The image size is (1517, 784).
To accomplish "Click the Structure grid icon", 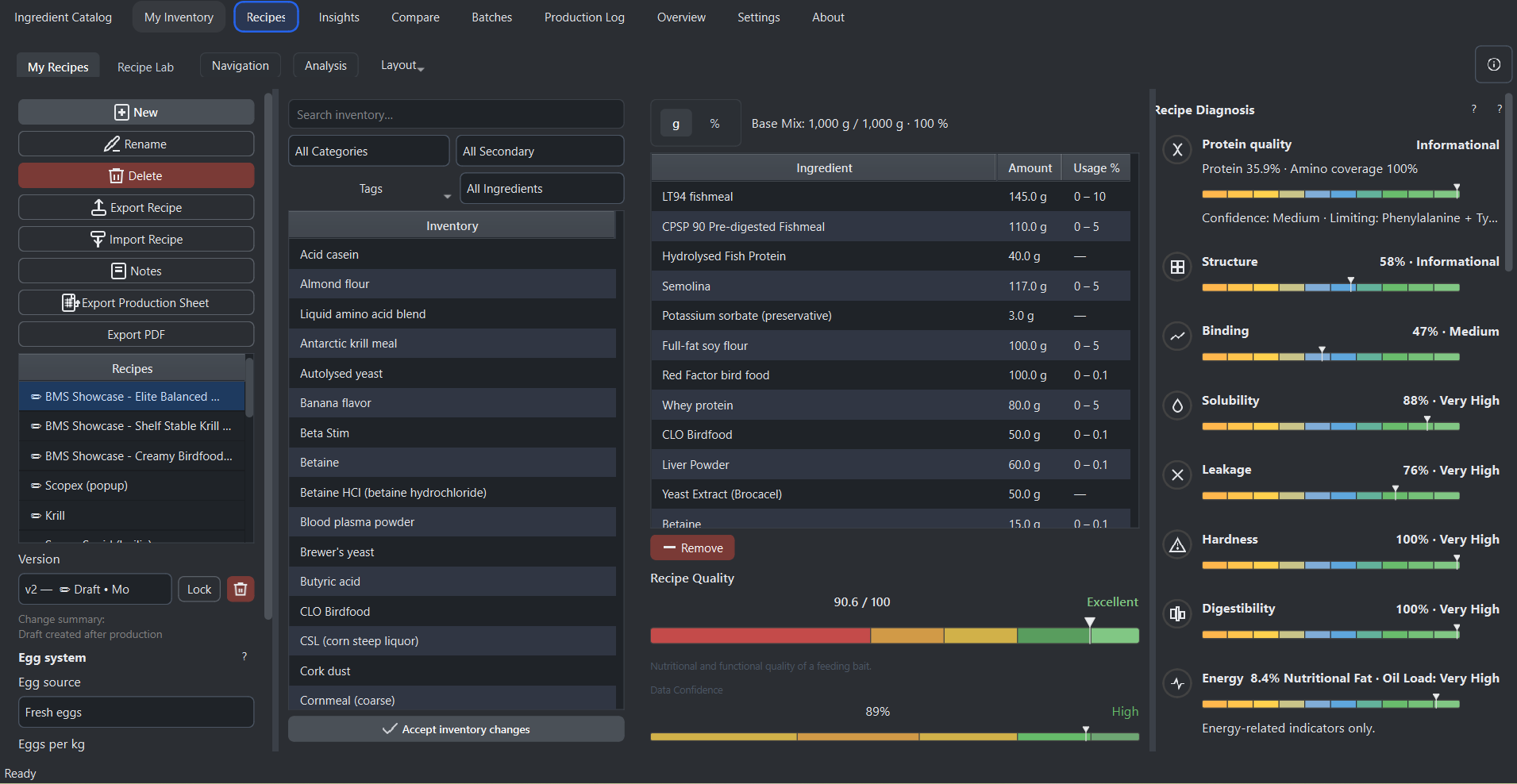I will [x=1177, y=267].
